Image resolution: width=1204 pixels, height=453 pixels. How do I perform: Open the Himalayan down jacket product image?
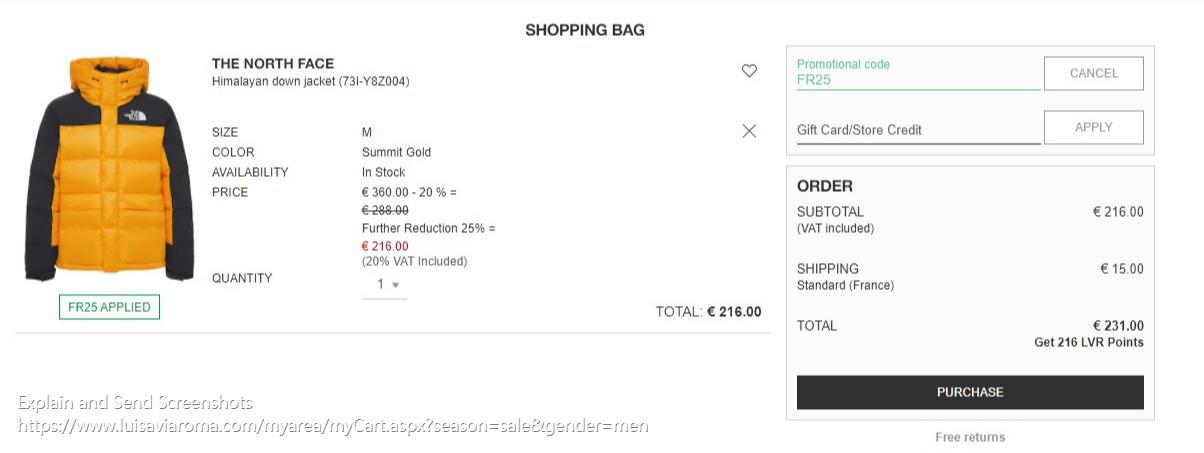(x=109, y=169)
